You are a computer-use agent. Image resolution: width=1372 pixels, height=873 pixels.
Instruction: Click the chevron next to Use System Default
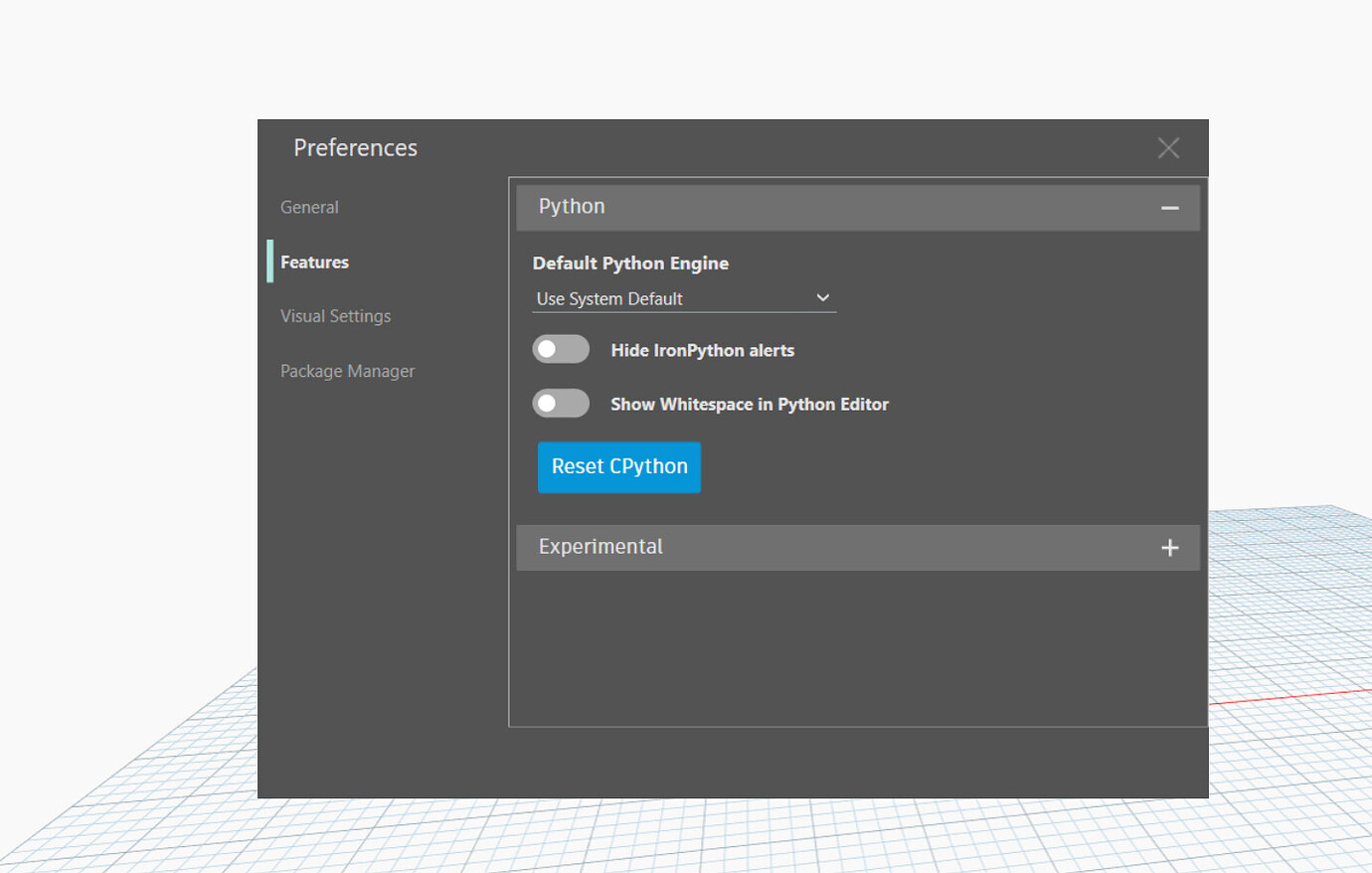point(822,297)
